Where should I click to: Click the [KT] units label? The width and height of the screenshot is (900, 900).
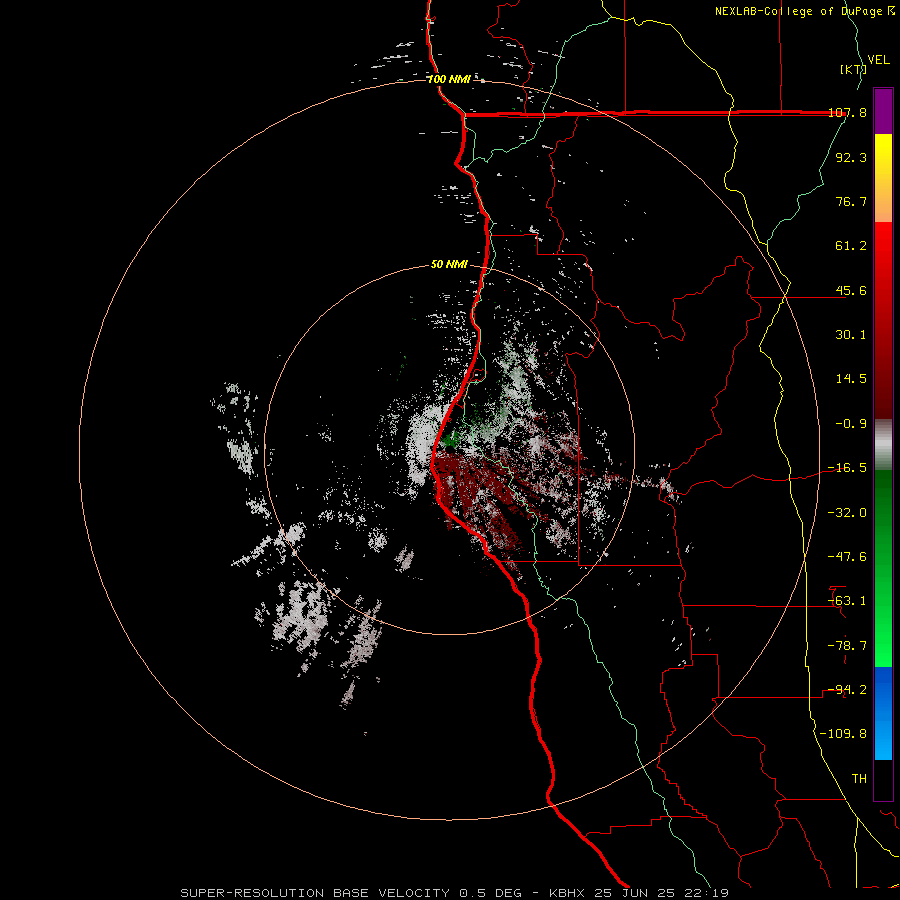[x=853, y=69]
